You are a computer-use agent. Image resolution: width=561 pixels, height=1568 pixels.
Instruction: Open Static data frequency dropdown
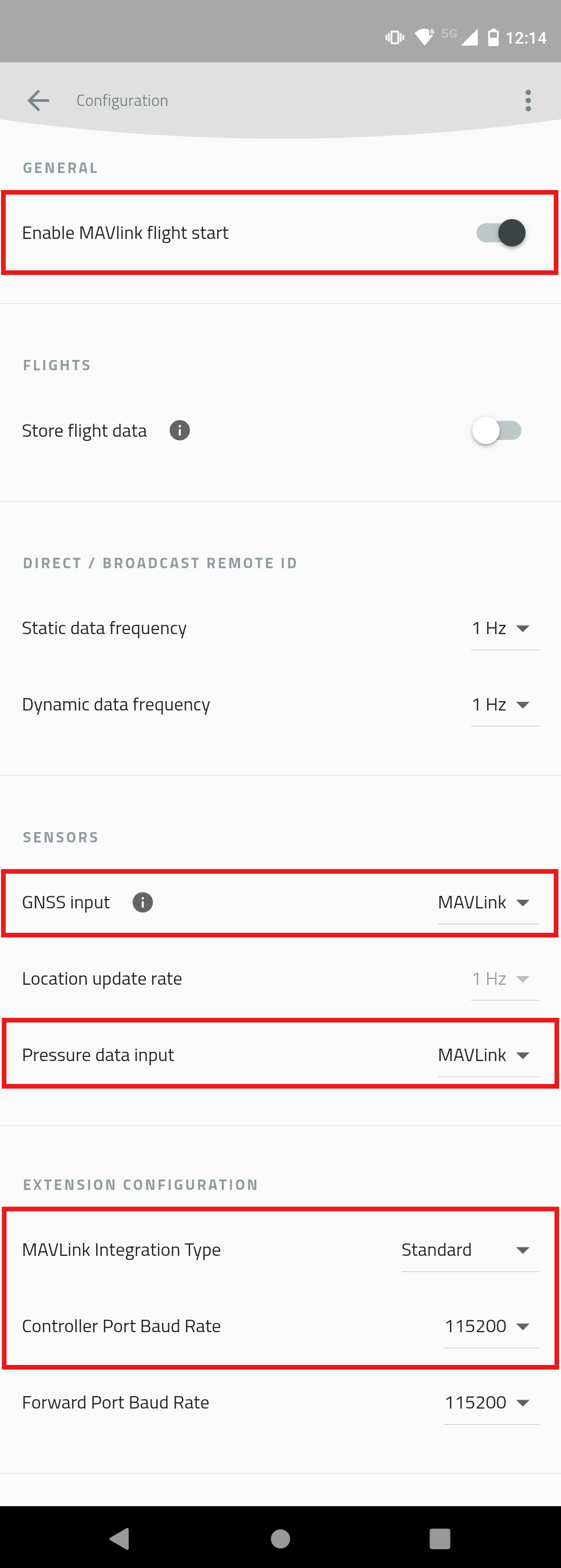(504, 628)
